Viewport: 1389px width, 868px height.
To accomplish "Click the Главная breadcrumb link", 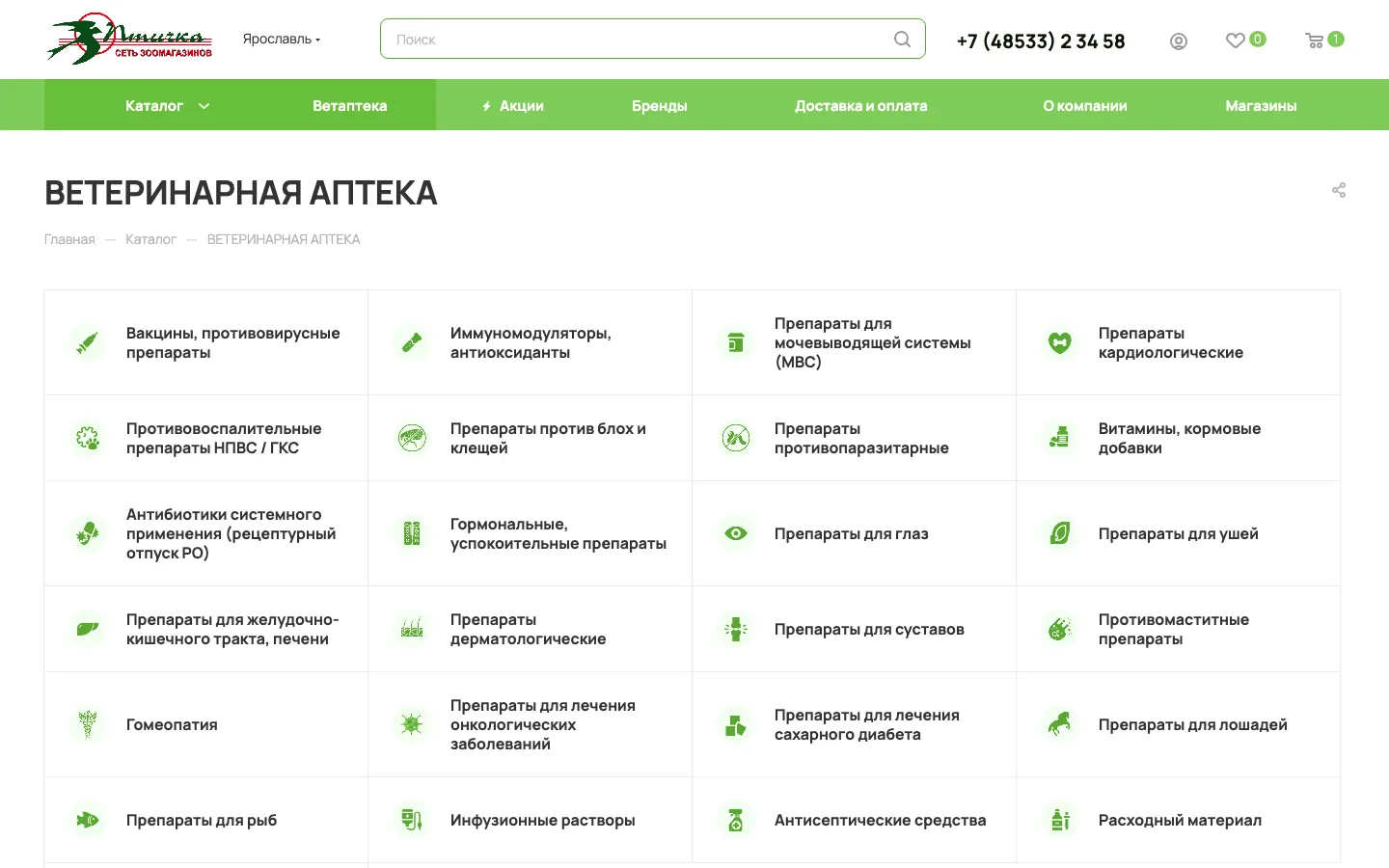I will point(69,239).
